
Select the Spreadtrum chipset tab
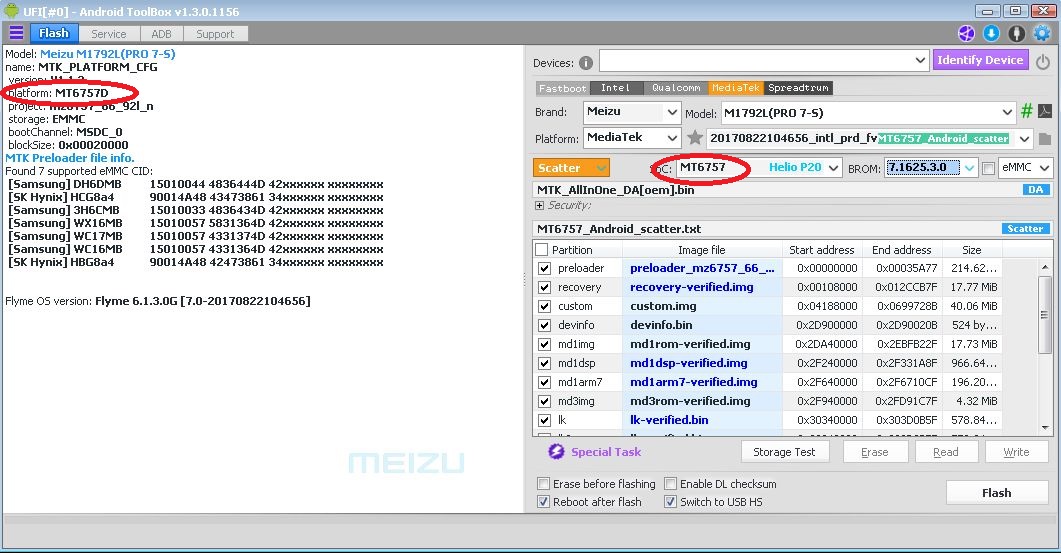pyautogui.click(x=798, y=88)
